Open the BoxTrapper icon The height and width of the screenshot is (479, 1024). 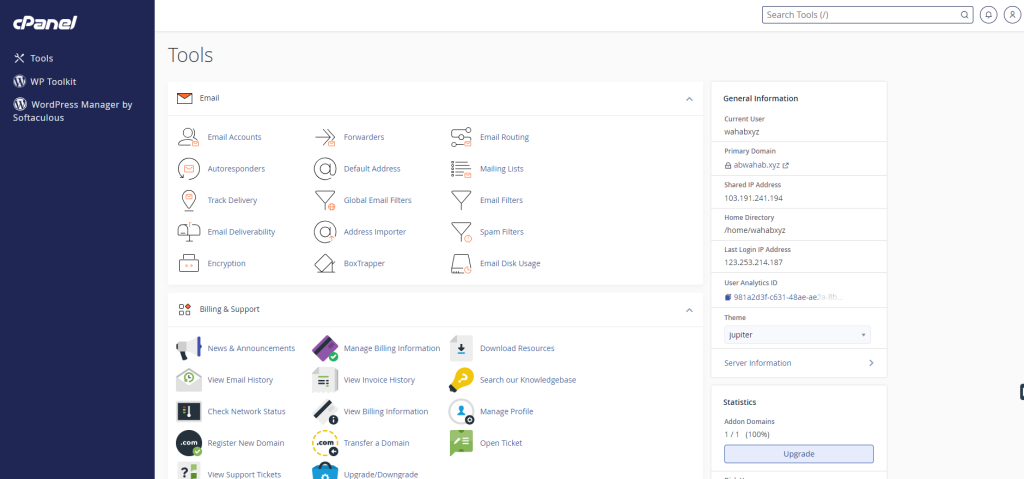click(324, 264)
